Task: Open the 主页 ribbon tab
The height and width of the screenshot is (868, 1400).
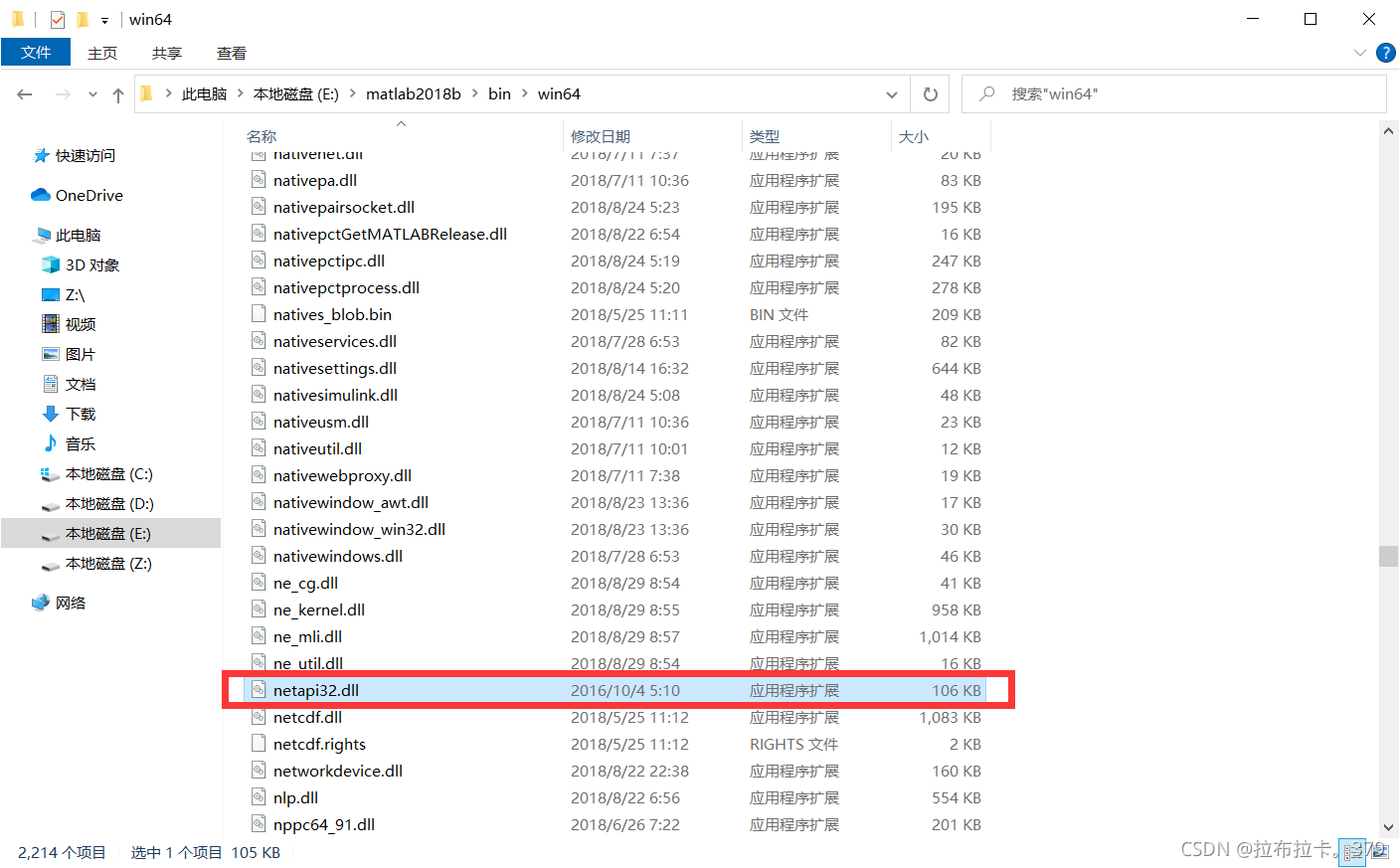Action: [x=102, y=53]
